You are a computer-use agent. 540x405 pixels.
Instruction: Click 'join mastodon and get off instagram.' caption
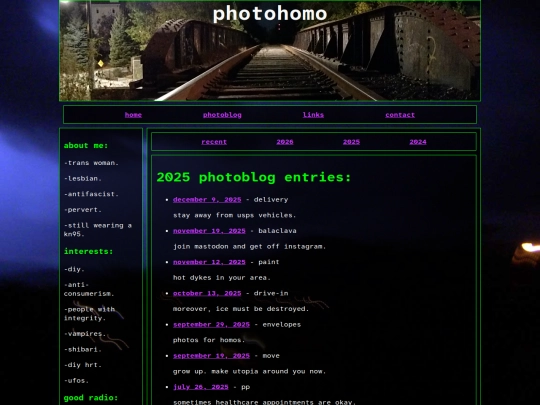pyautogui.click(x=249, y=247)
